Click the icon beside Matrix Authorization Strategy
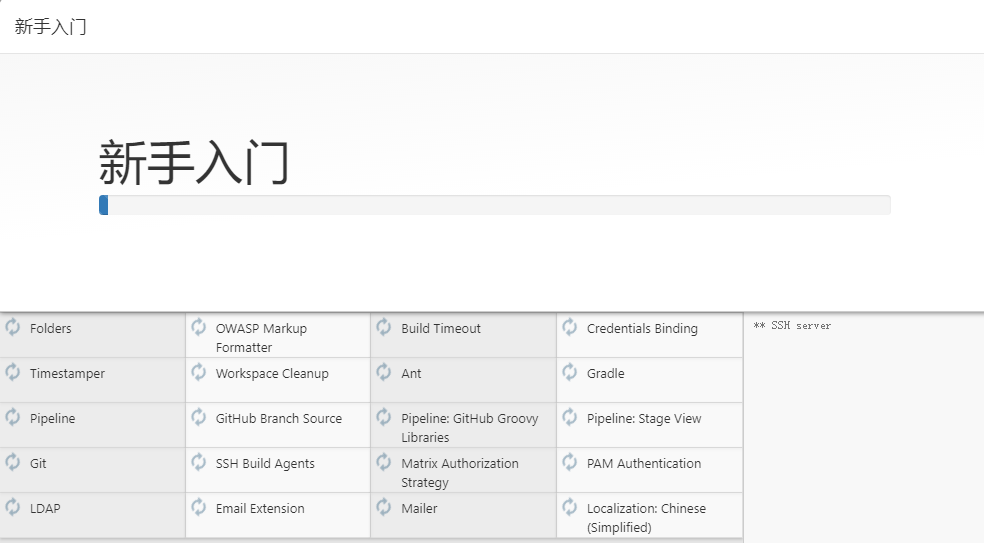Viewport: 984px width, 543px height. click(x=383, y=462)
